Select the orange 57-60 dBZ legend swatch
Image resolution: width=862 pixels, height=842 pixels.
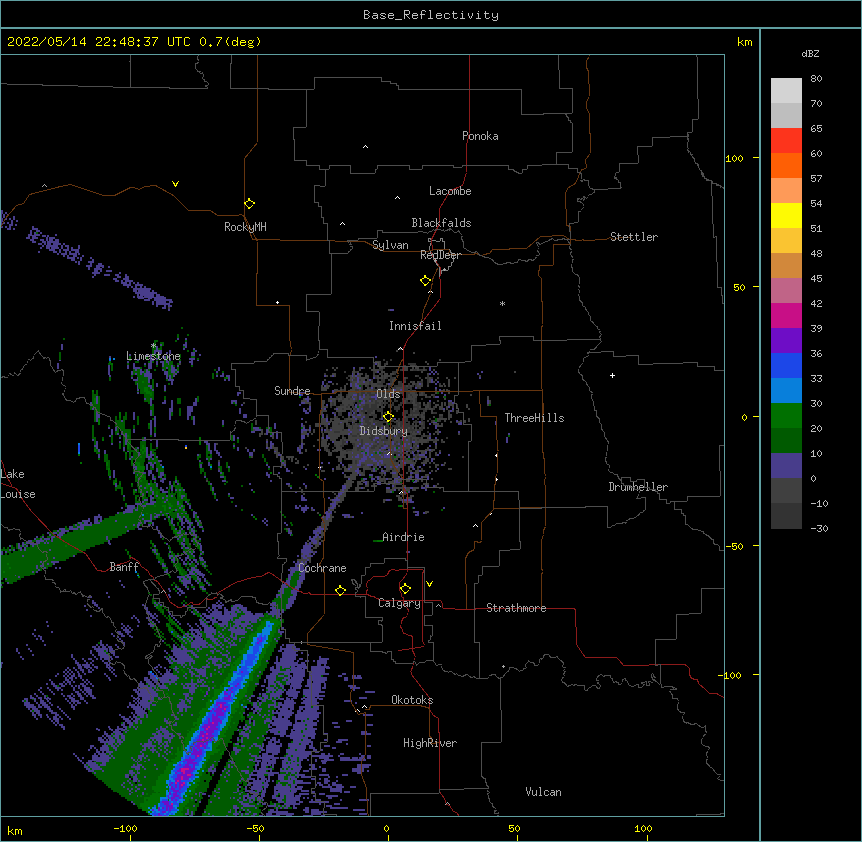[786, 165]
